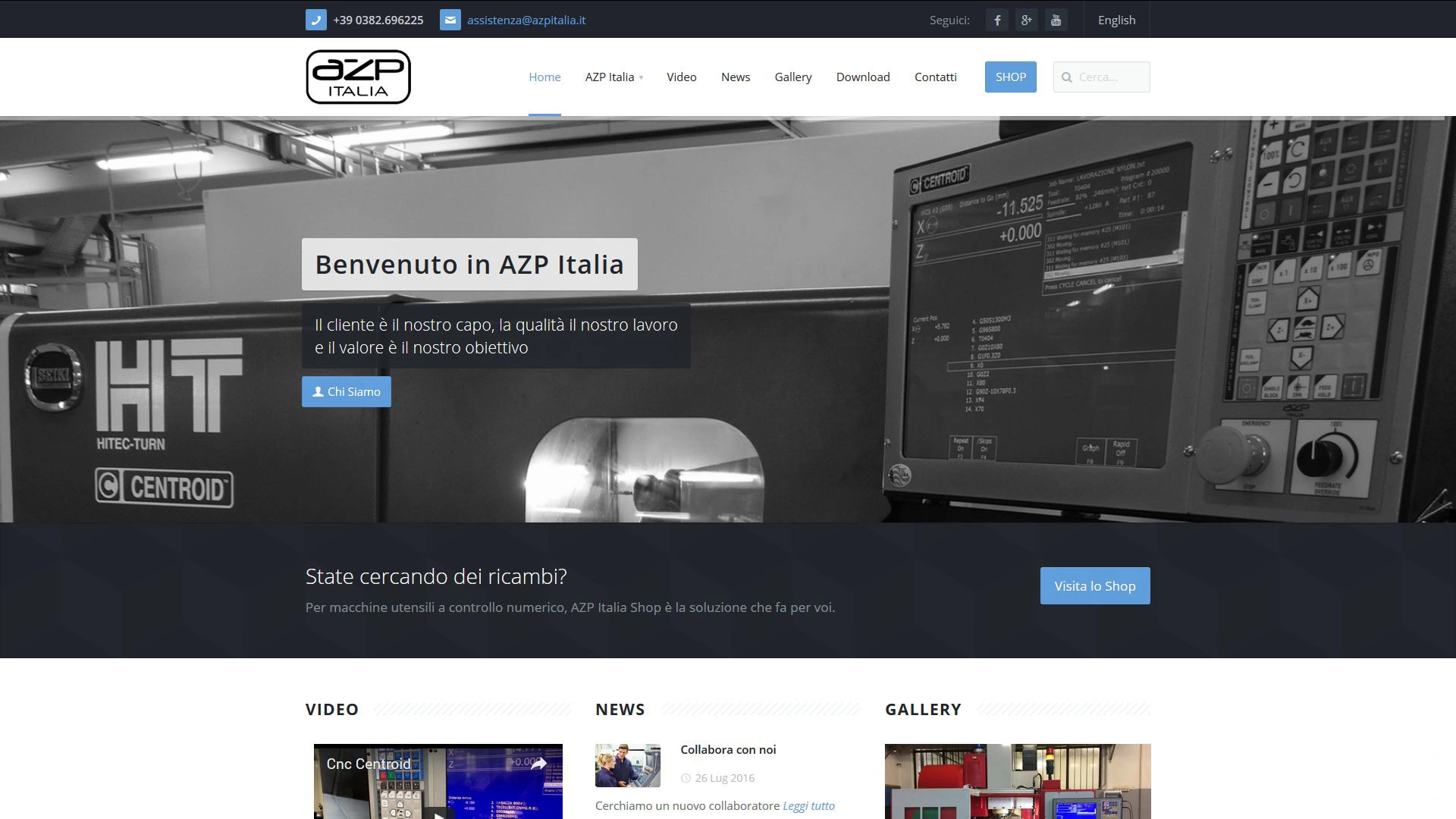
Task: Open the Video menu item
Action: click(681, 77)
